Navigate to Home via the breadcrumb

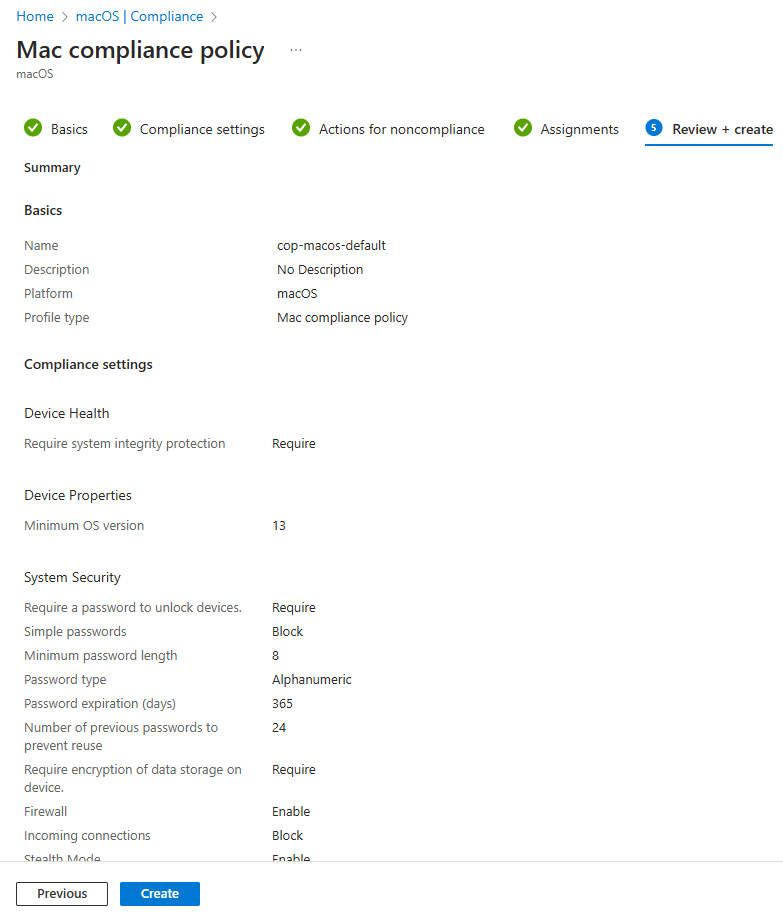[34, 16]
